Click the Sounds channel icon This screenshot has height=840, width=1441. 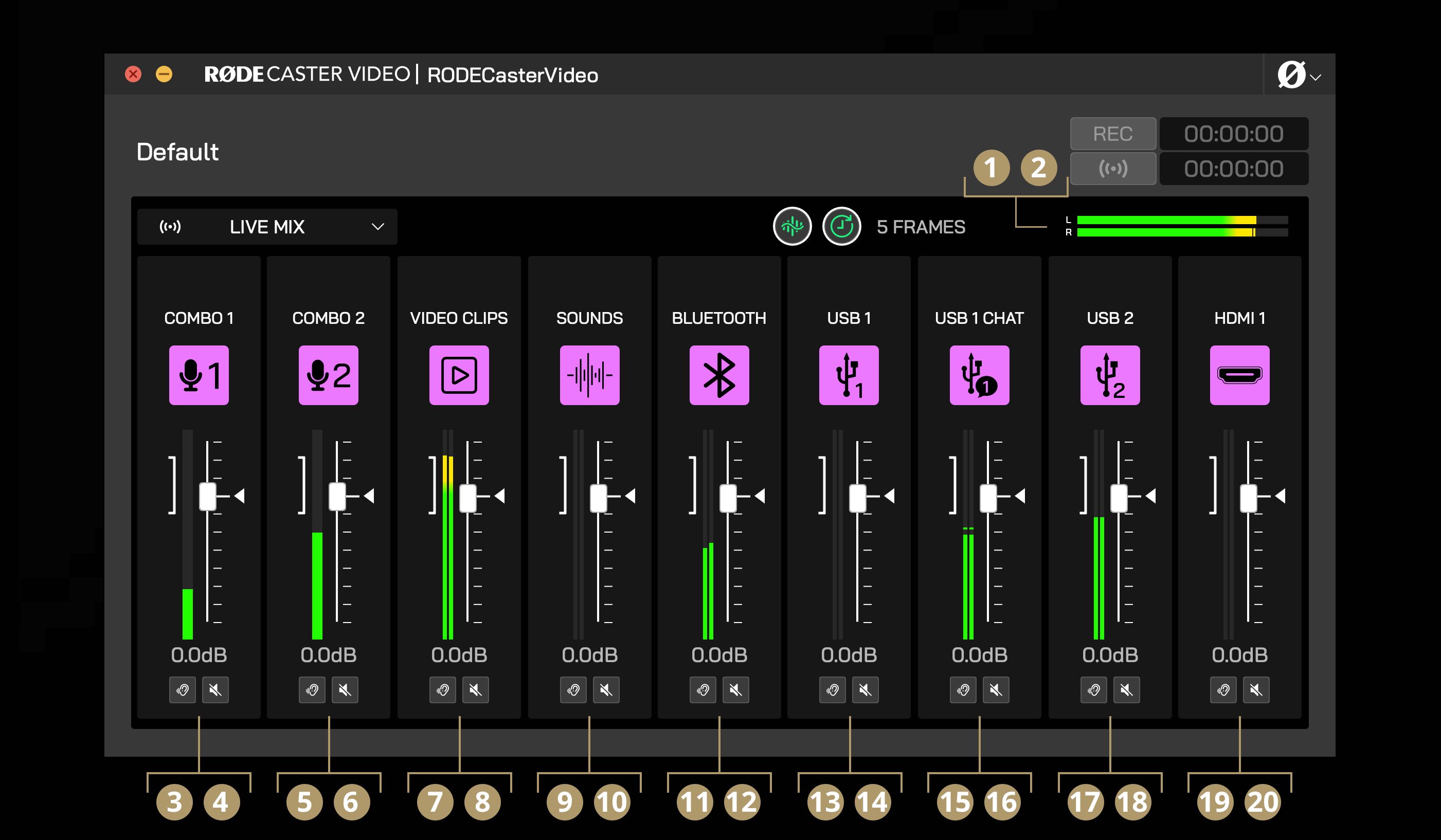coord(589,375)
